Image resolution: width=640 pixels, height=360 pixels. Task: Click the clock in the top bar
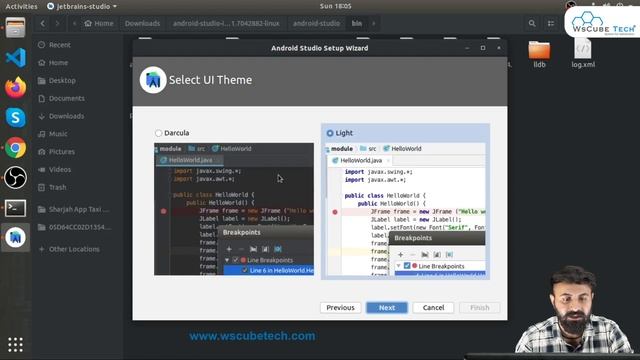pos(335,6)
